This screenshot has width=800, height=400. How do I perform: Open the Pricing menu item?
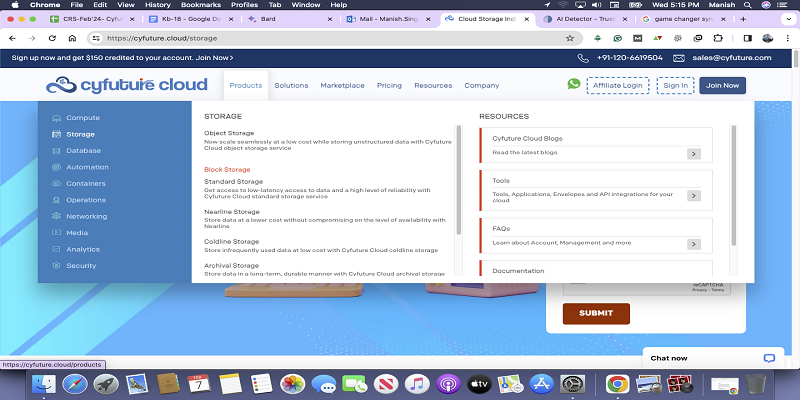(x=389, y=85)
